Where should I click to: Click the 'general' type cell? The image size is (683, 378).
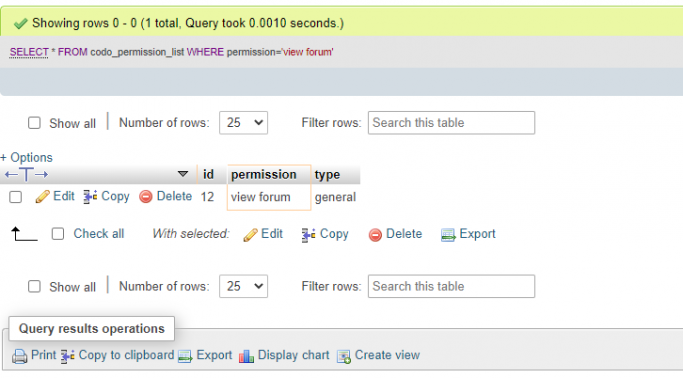[x=335, y=197]
